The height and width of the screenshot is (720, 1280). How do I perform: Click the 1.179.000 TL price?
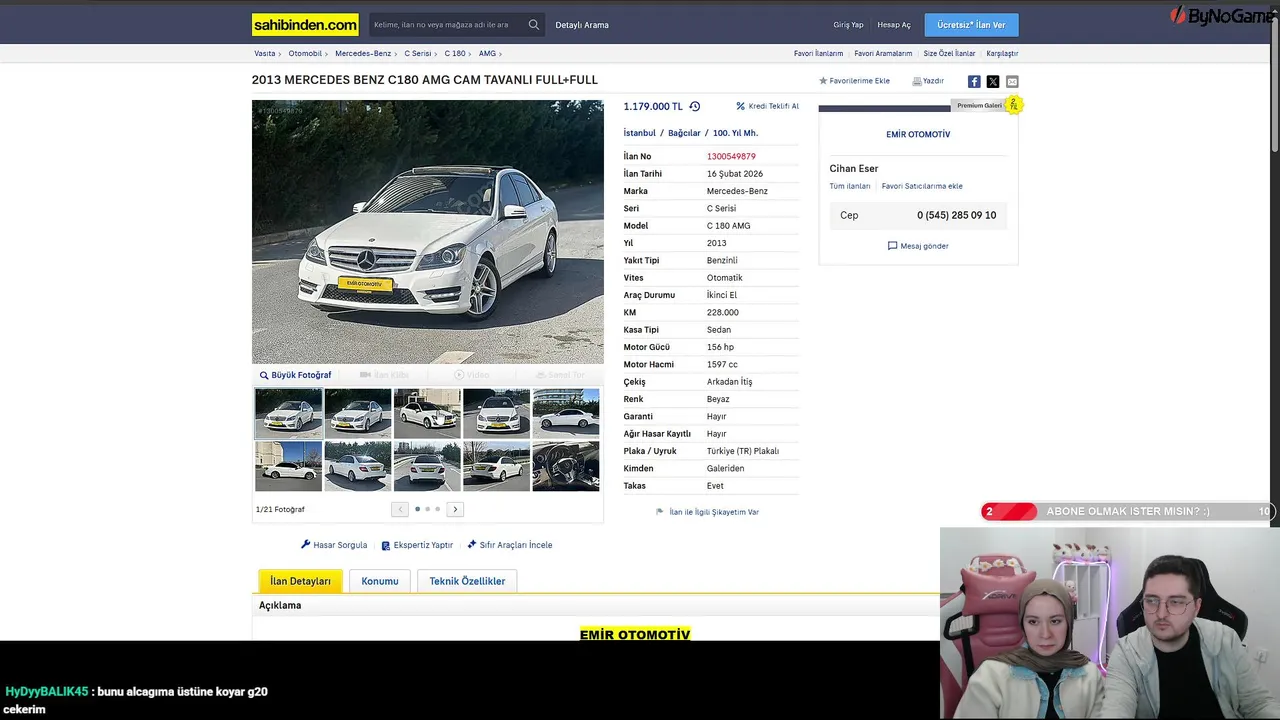point(653,106)
